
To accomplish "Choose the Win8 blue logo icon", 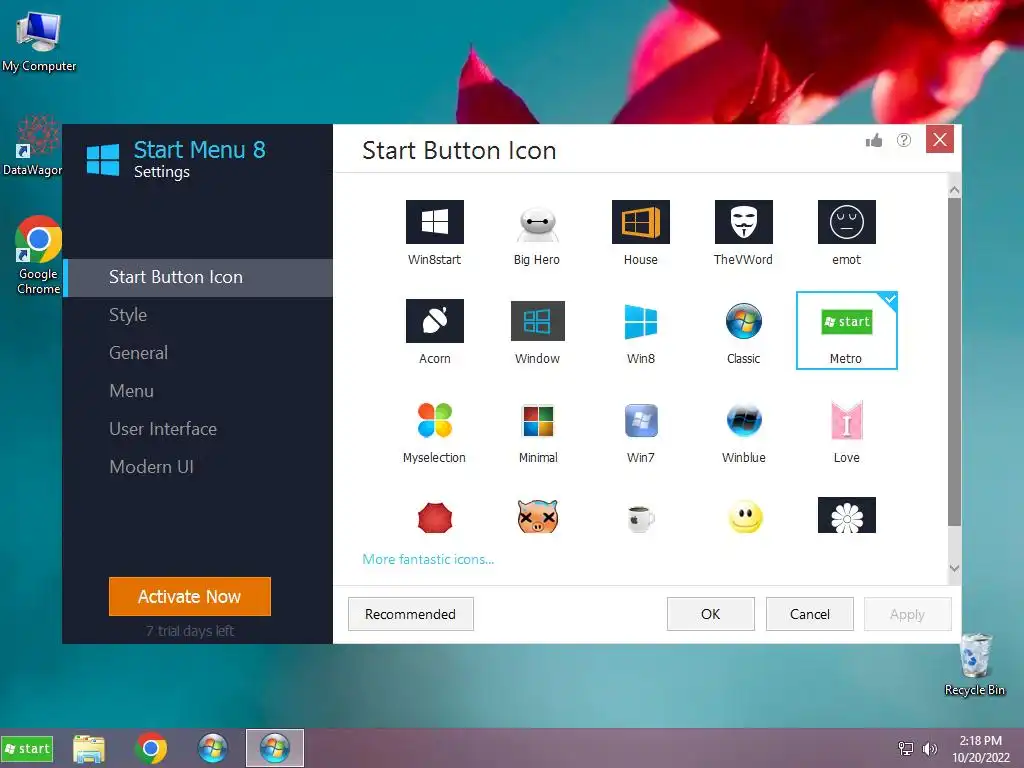I will tap(640, 332).
